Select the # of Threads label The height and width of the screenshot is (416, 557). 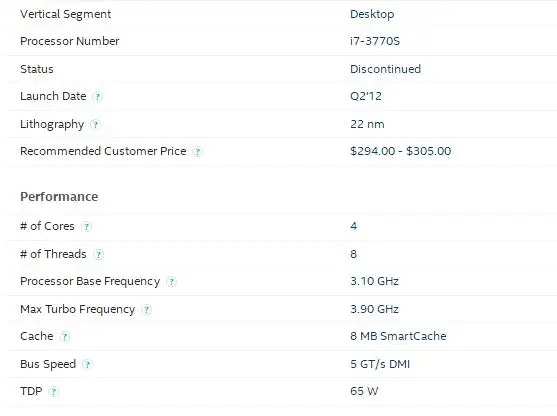[x=53, y=254]
